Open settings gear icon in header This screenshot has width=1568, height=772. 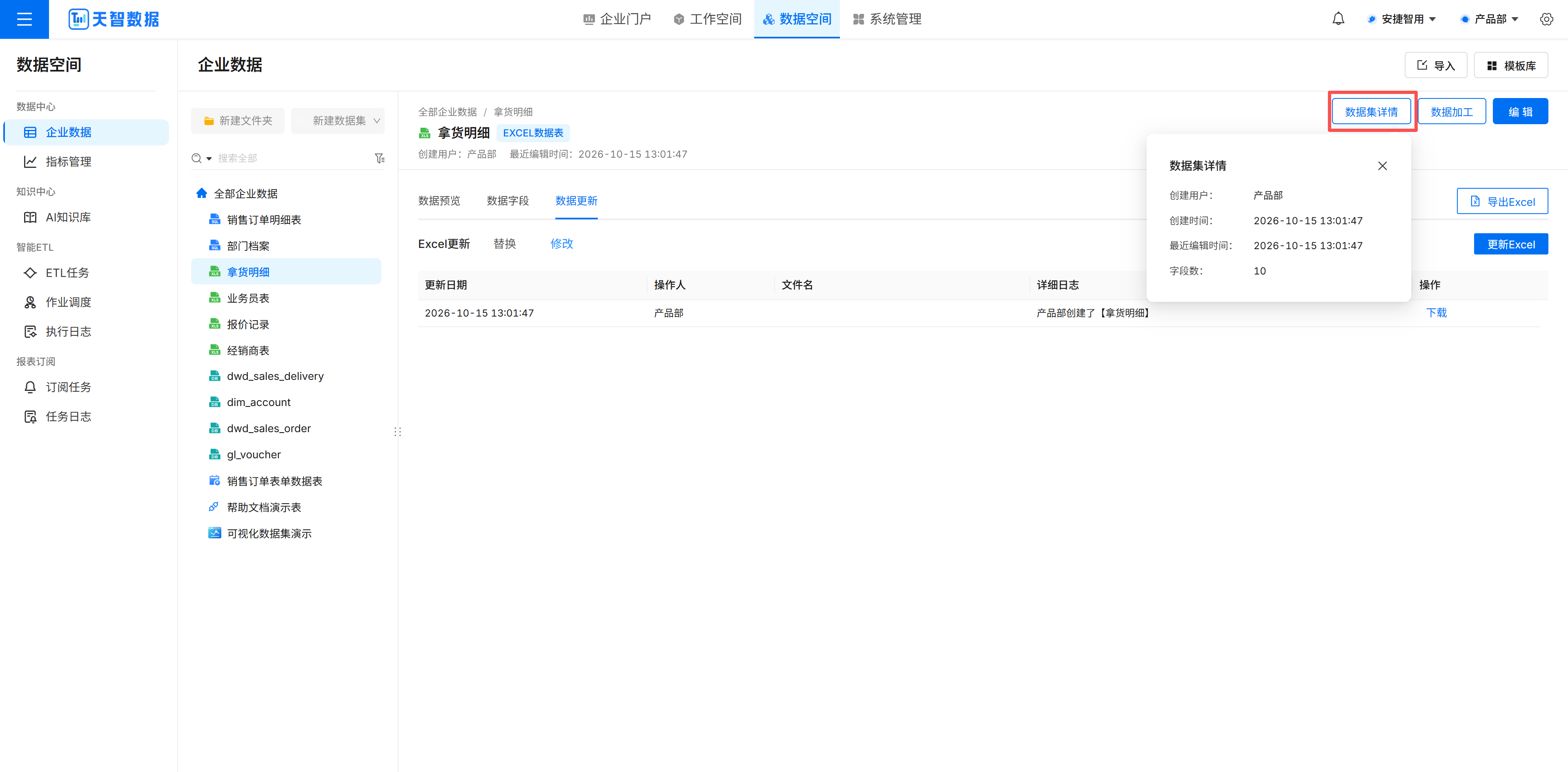tap(1546, 19)
